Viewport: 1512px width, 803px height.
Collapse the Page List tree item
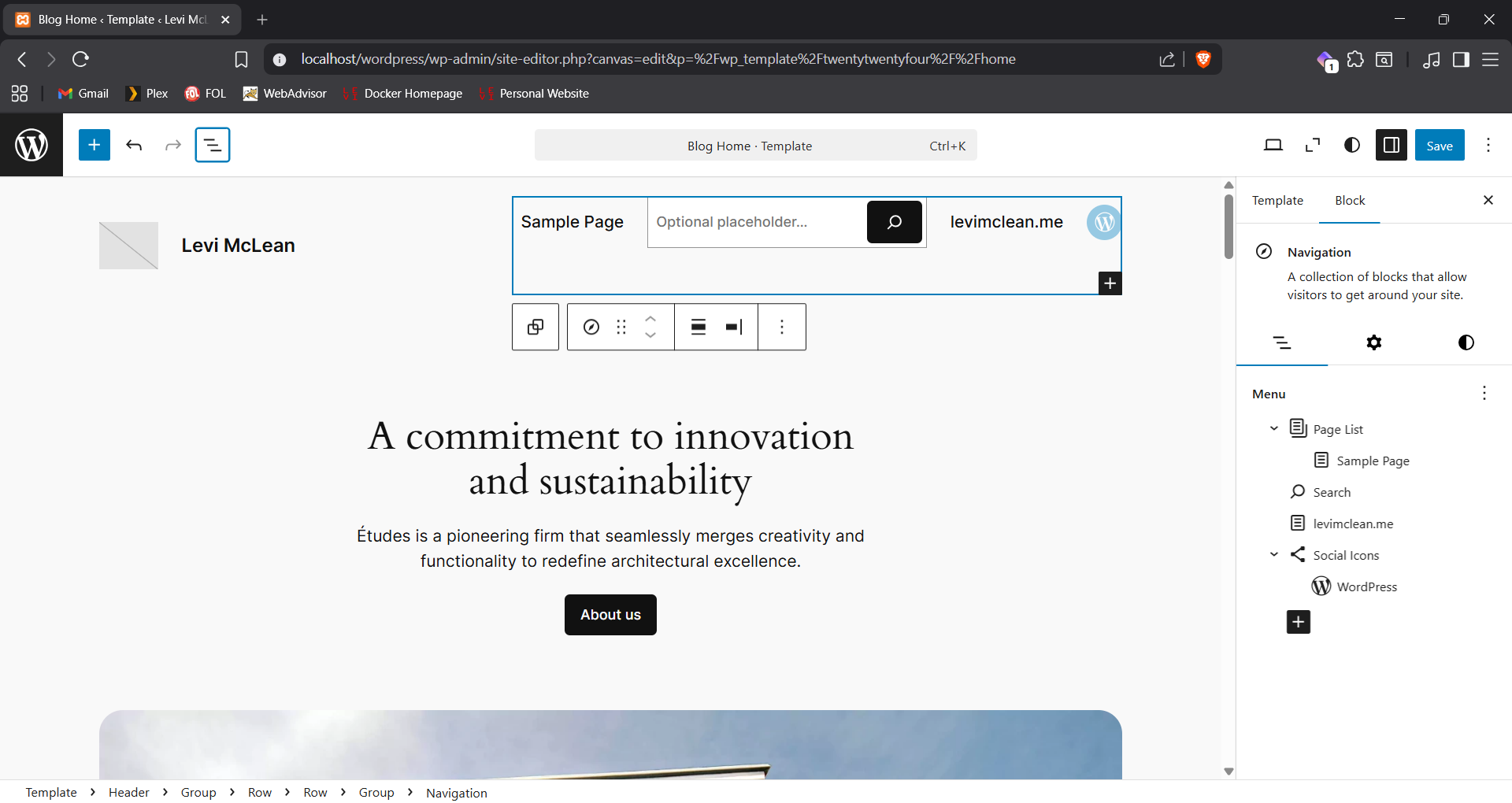1273,428
